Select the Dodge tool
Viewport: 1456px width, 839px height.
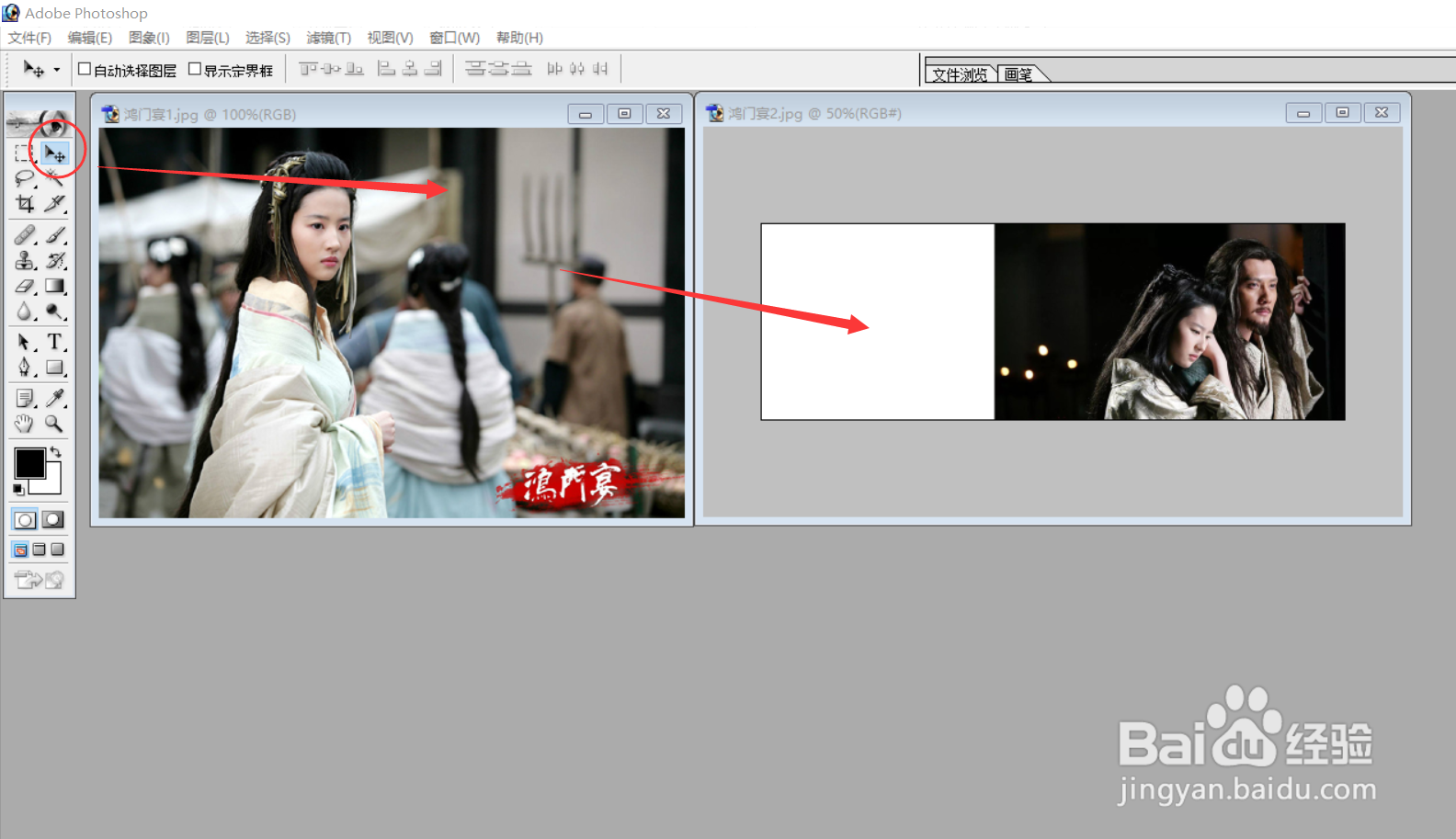coord(55,312)
